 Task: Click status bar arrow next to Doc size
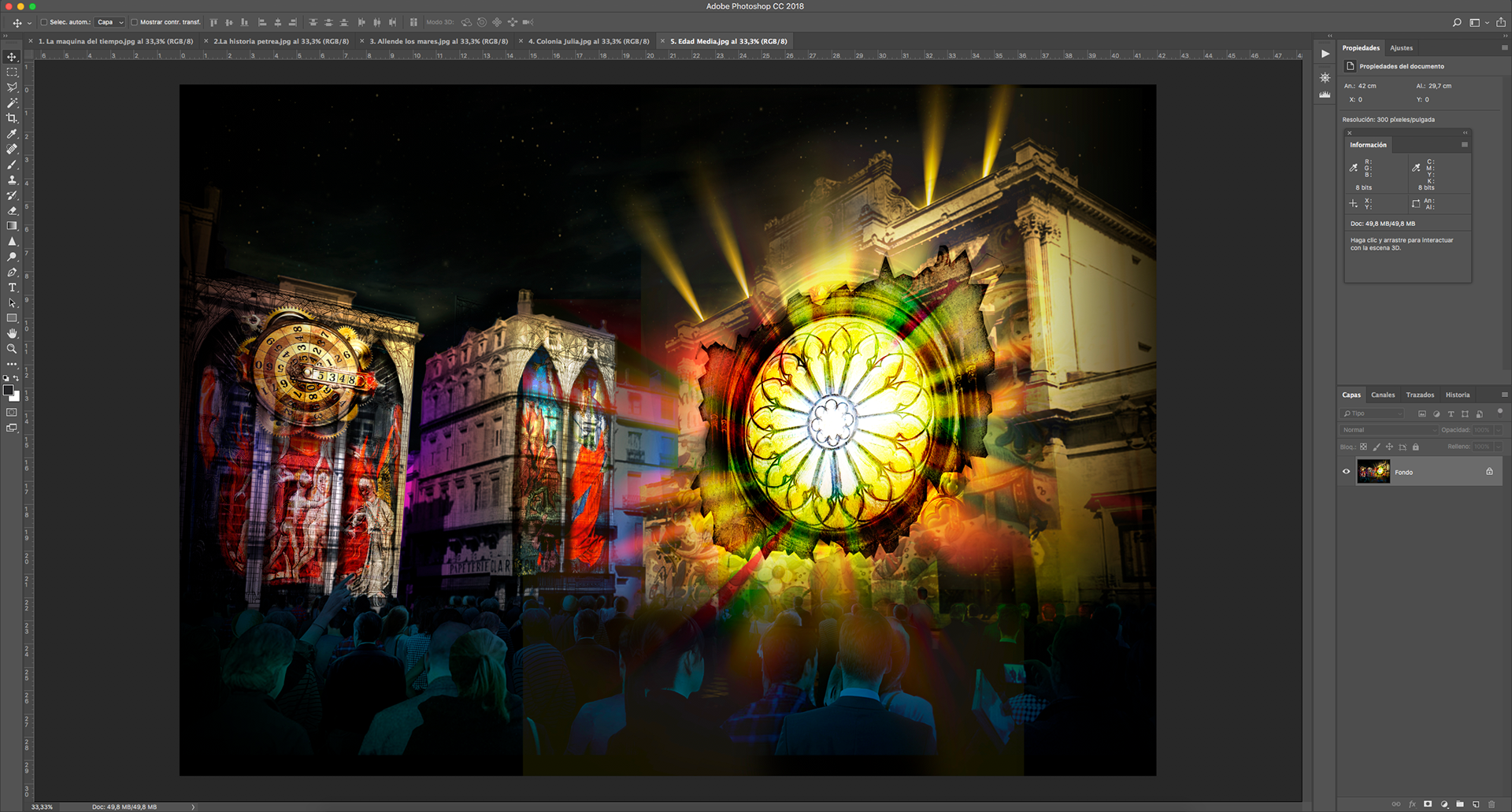pos(193,806)
